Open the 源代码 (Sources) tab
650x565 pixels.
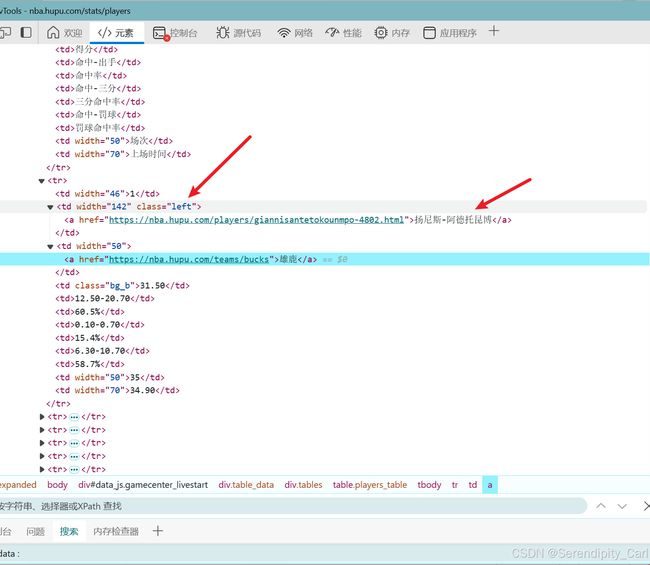238,33
